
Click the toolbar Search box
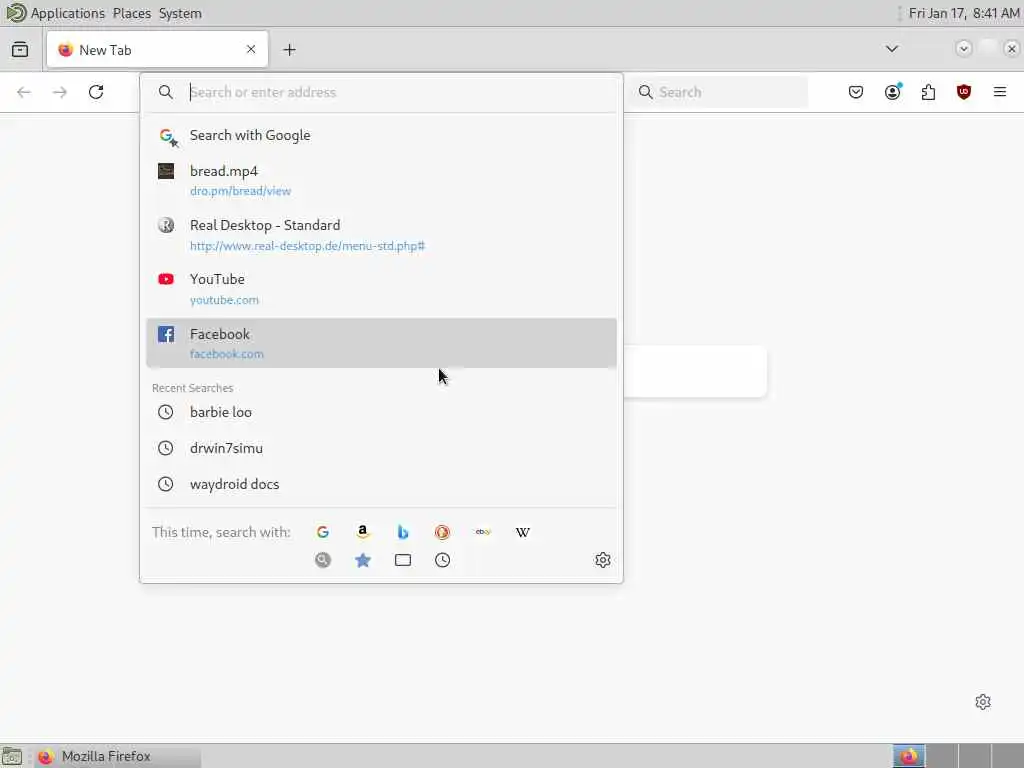(718, 92)
